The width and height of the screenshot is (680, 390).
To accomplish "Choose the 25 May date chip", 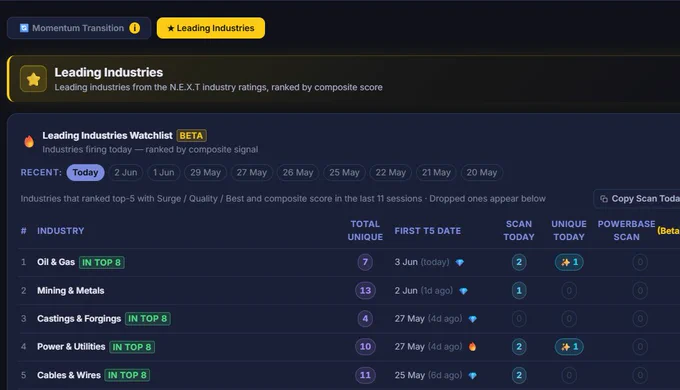I will point(344,173).
